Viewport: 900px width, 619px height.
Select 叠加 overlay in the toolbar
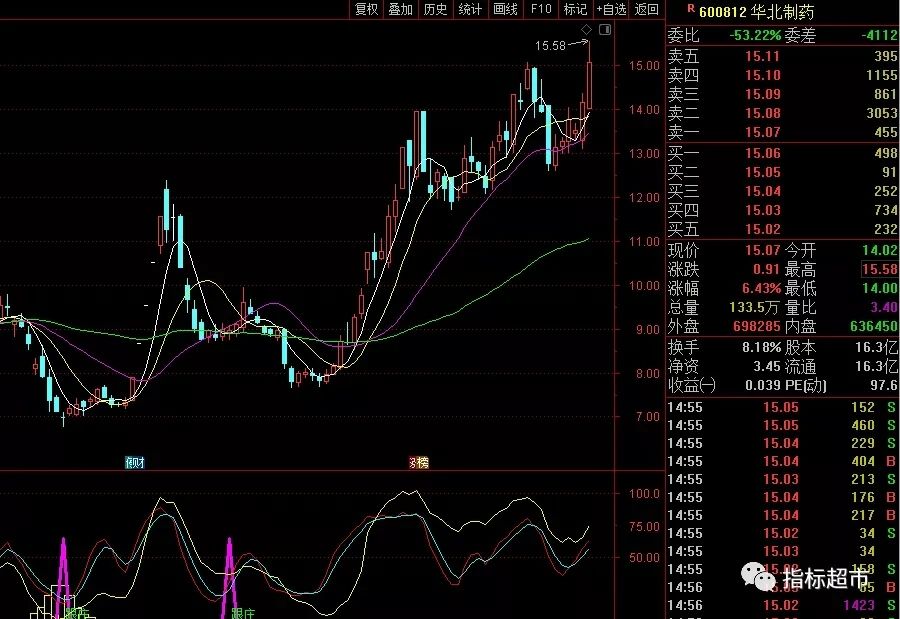(x=401, y=9)
